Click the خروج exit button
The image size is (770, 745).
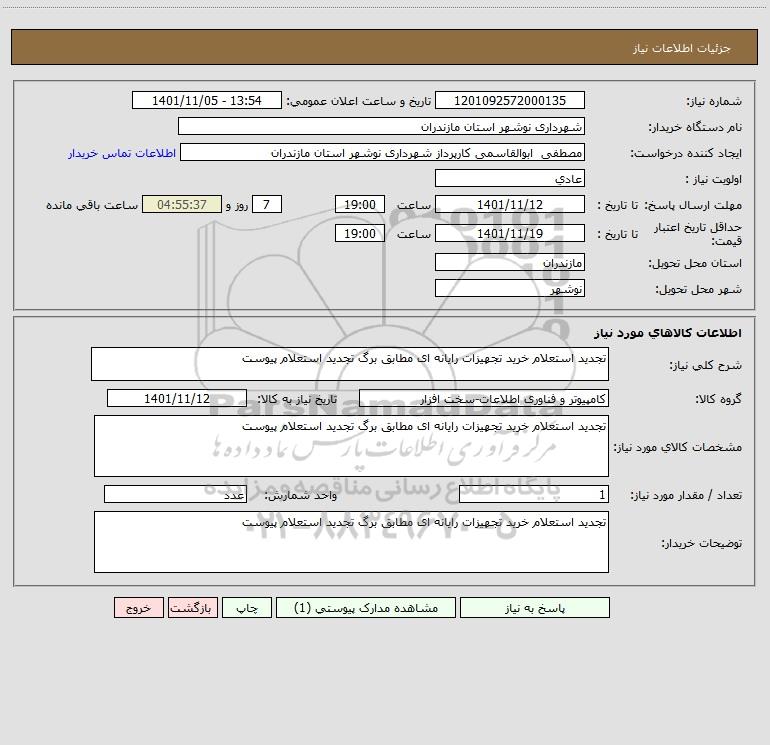(138, 607)
